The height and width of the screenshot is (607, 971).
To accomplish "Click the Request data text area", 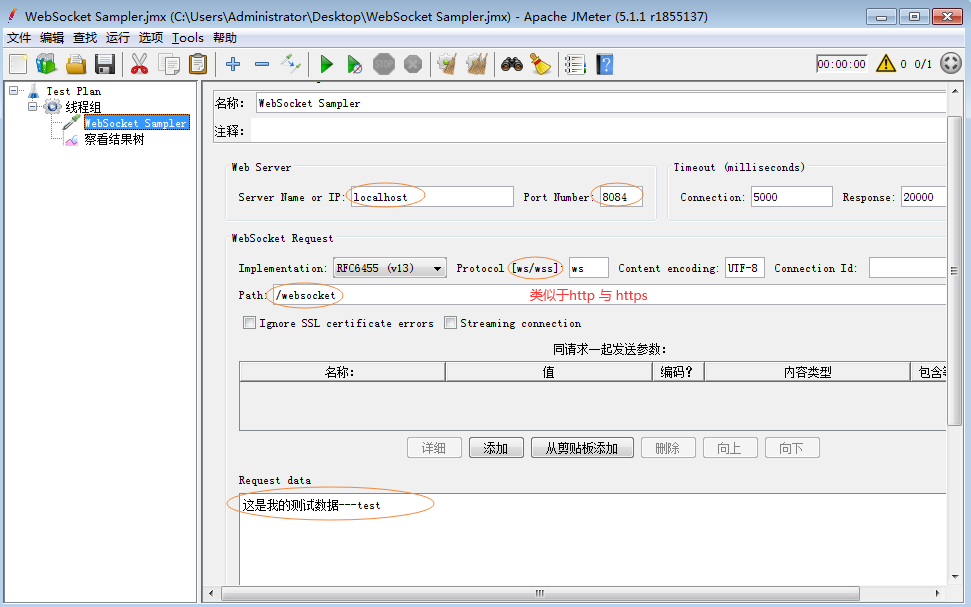I will point(593,539).
